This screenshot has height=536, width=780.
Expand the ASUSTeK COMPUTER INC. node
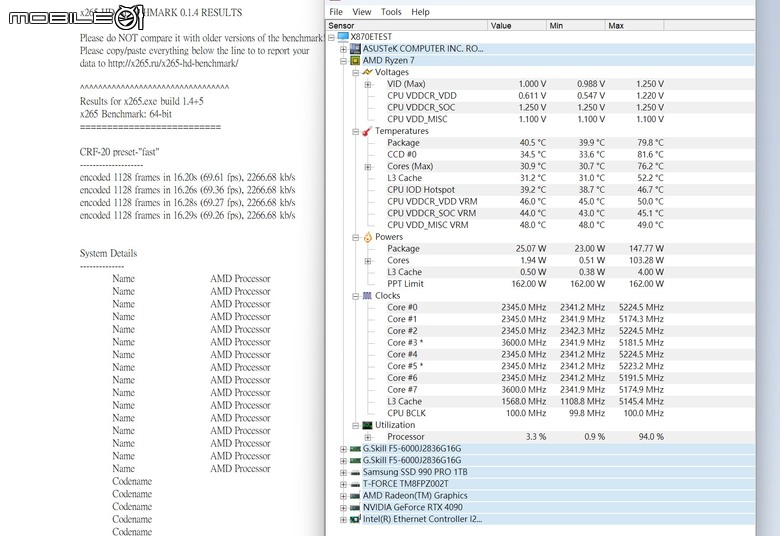(x=343, y=49)
